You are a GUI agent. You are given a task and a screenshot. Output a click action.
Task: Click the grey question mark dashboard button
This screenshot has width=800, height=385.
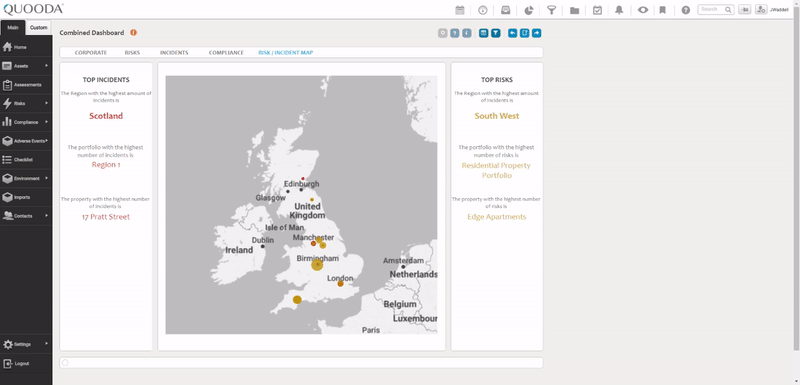[455, 33]
